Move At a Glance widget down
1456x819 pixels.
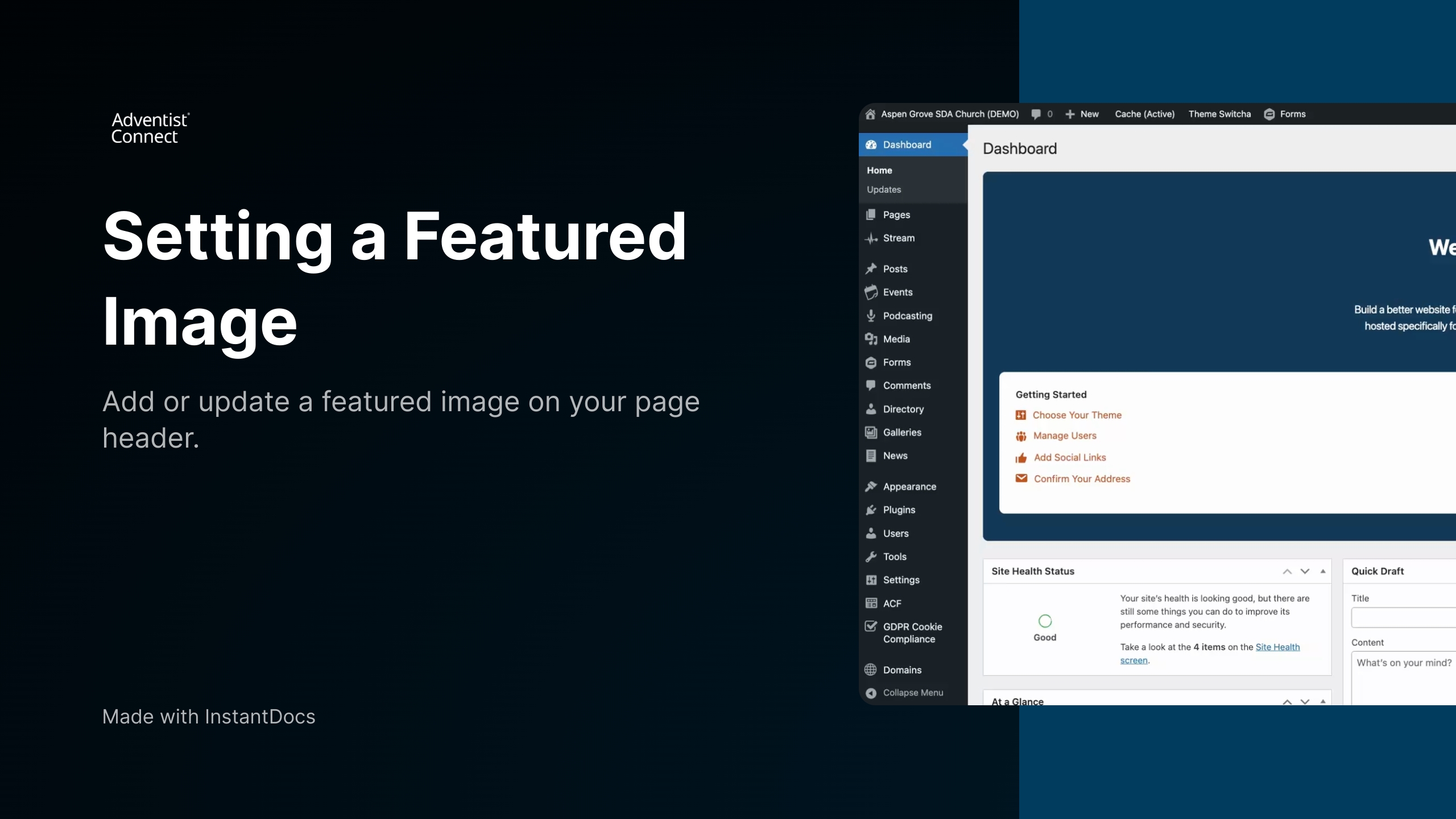(1305, 702)
